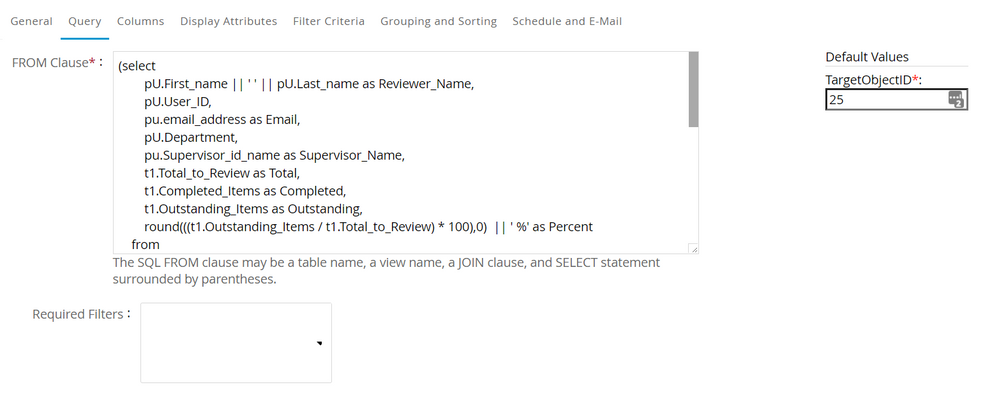
Task: Click the TargetObjectID input field
Action: click(884, 100)
